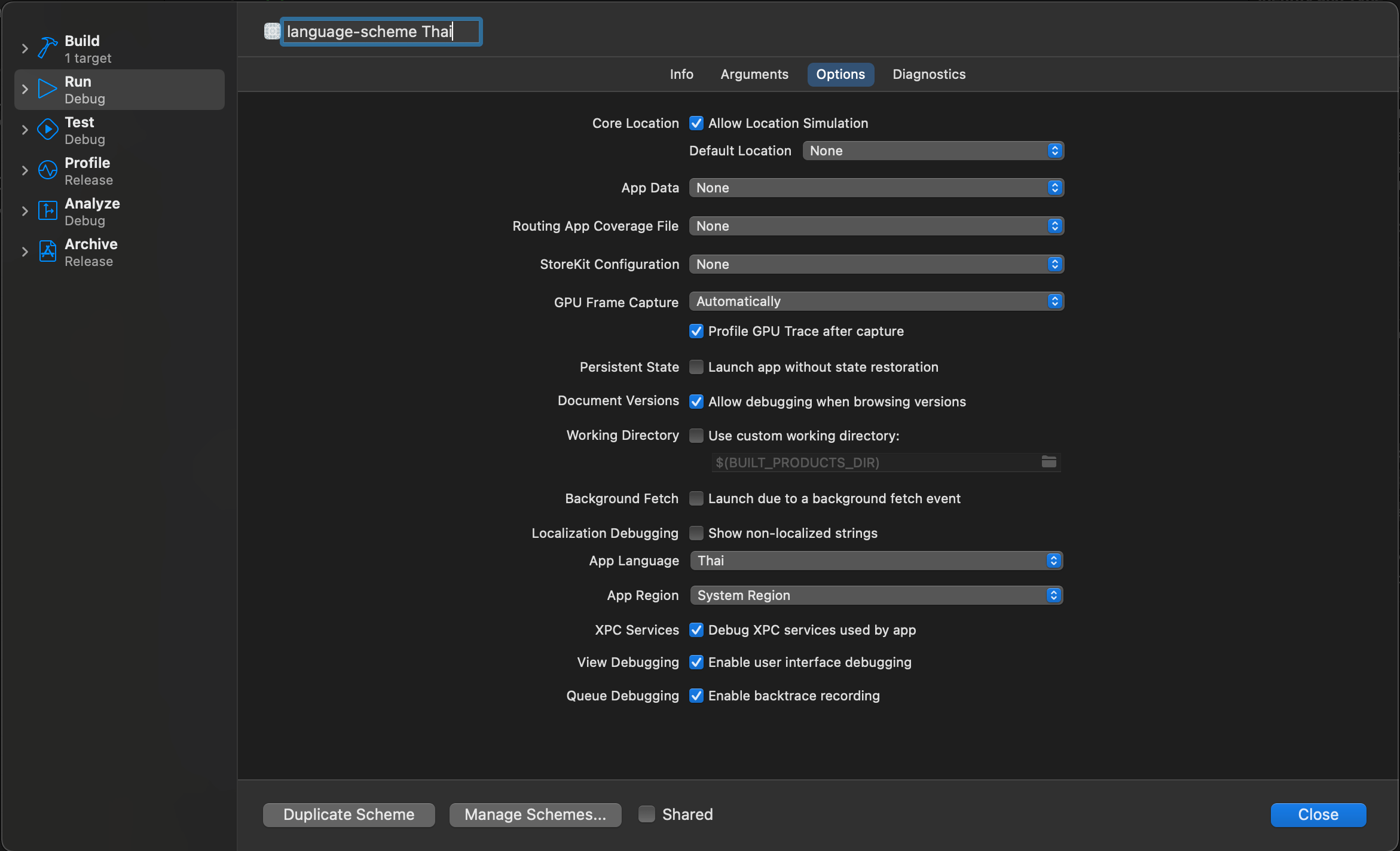Switch to the Arguments tab
The width and height of the screenshot is (1400, 851).
pos(754,74)
